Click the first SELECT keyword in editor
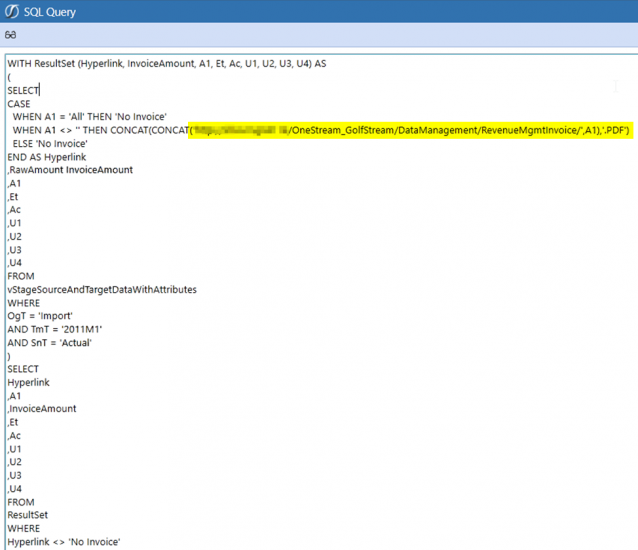Image resolution: width=638 pixels, height=550 pixels. 22,90
